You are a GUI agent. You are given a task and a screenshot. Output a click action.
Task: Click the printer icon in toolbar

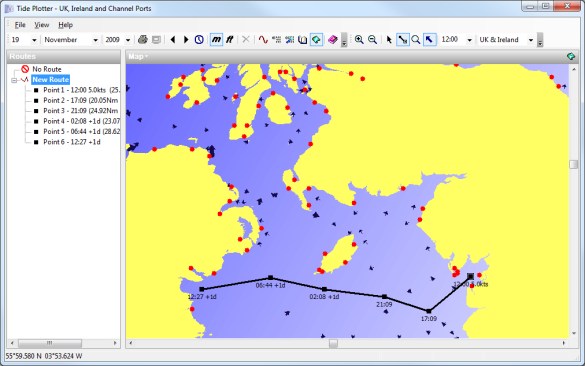pyautogui.click(x=143, y=40)
